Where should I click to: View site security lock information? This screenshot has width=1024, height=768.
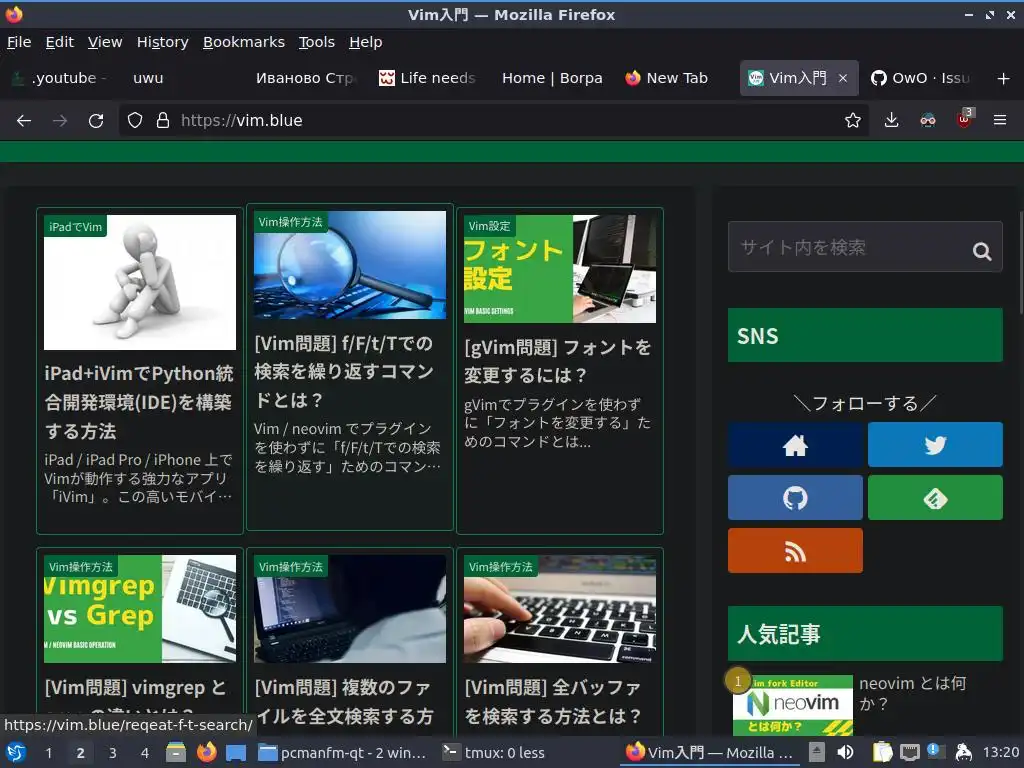point(163,120)
